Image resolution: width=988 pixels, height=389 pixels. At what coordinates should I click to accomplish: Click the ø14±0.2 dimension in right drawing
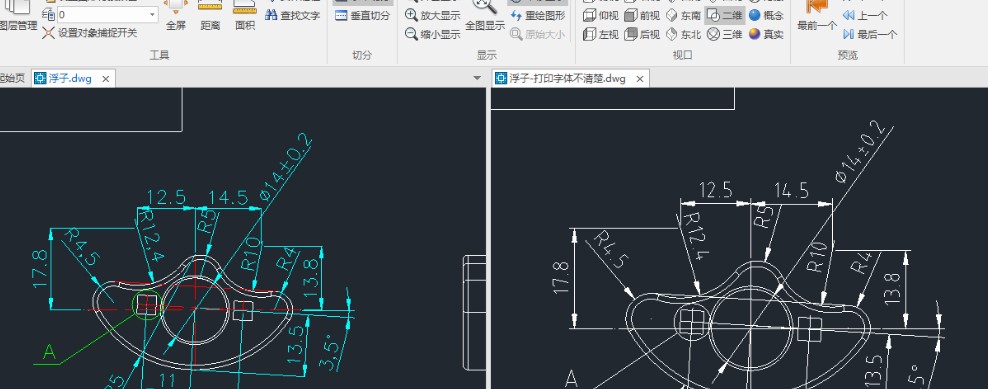tap(860, 151)
